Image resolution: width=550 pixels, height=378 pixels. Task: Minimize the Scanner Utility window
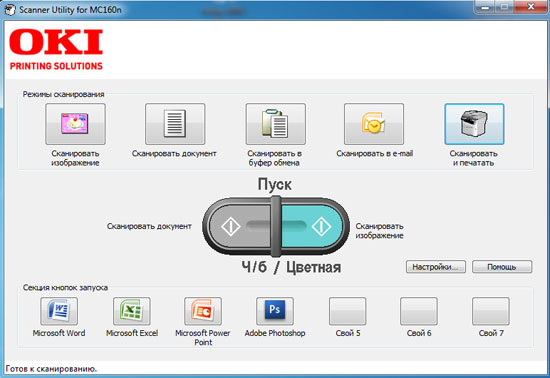[x=485, y=7]
